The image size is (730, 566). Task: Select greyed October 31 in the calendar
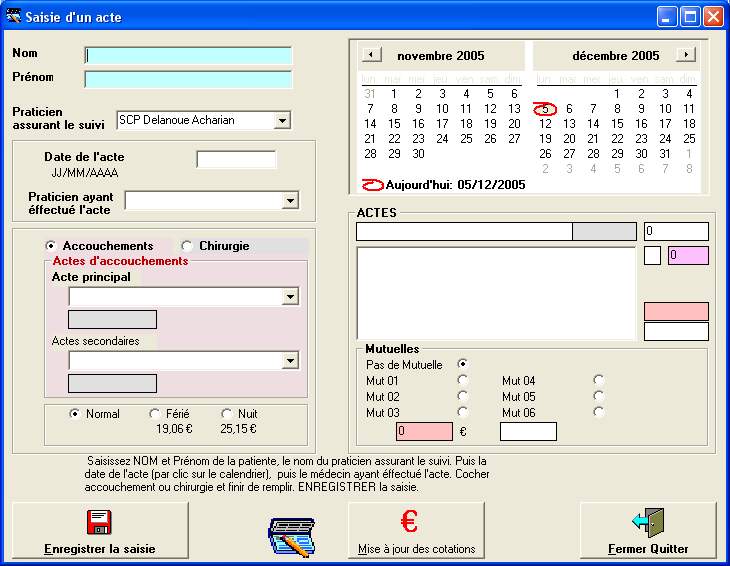coord(370,94)
